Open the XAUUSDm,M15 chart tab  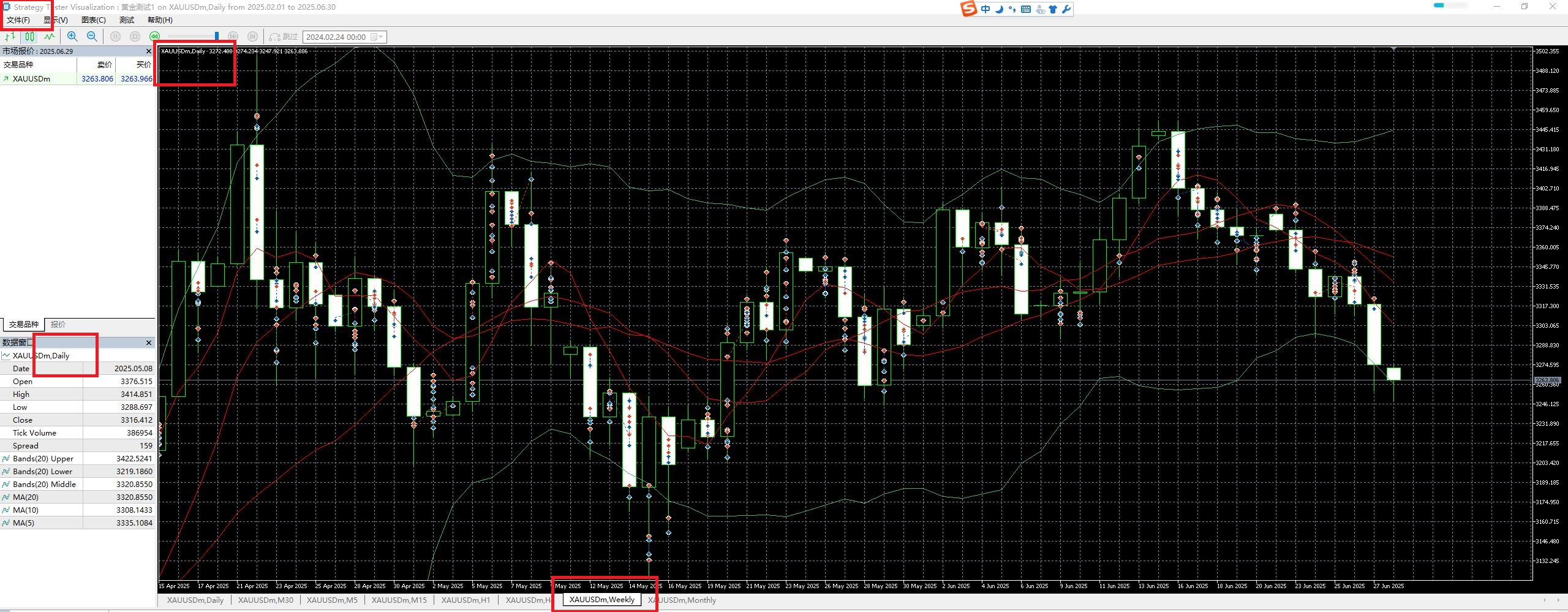click(x=399, y=600)
